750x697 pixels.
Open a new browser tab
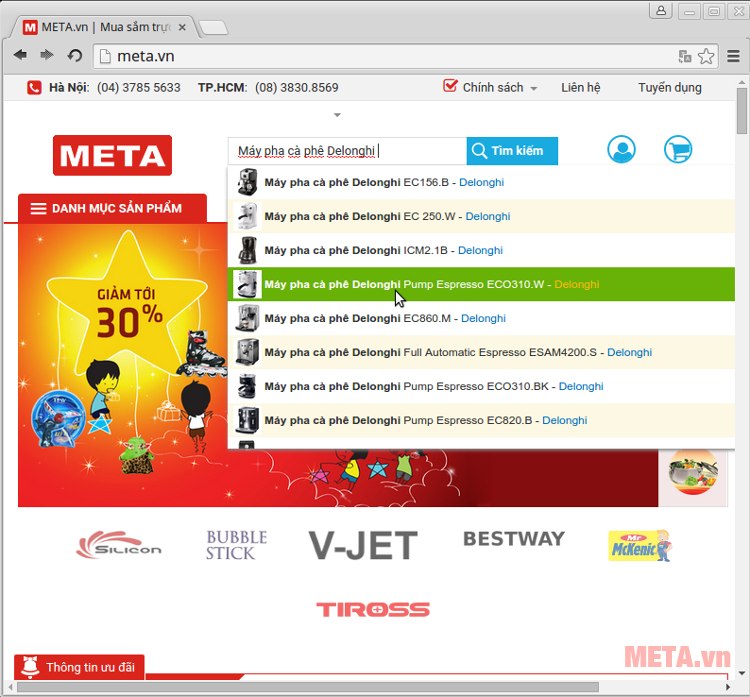pyautogui.click(x=213, y=28)
